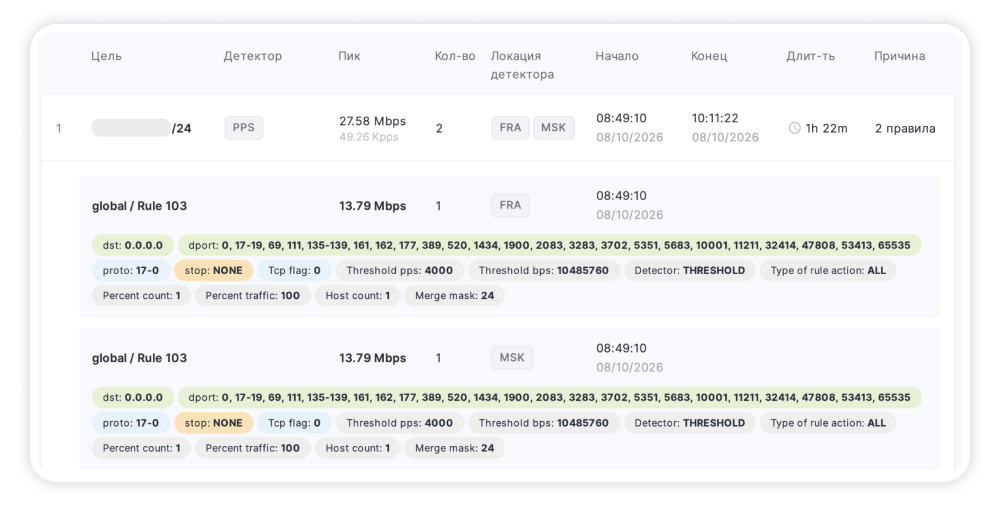Select the PPS detector badge
The image size is (1000, 507).
point(244,128)
